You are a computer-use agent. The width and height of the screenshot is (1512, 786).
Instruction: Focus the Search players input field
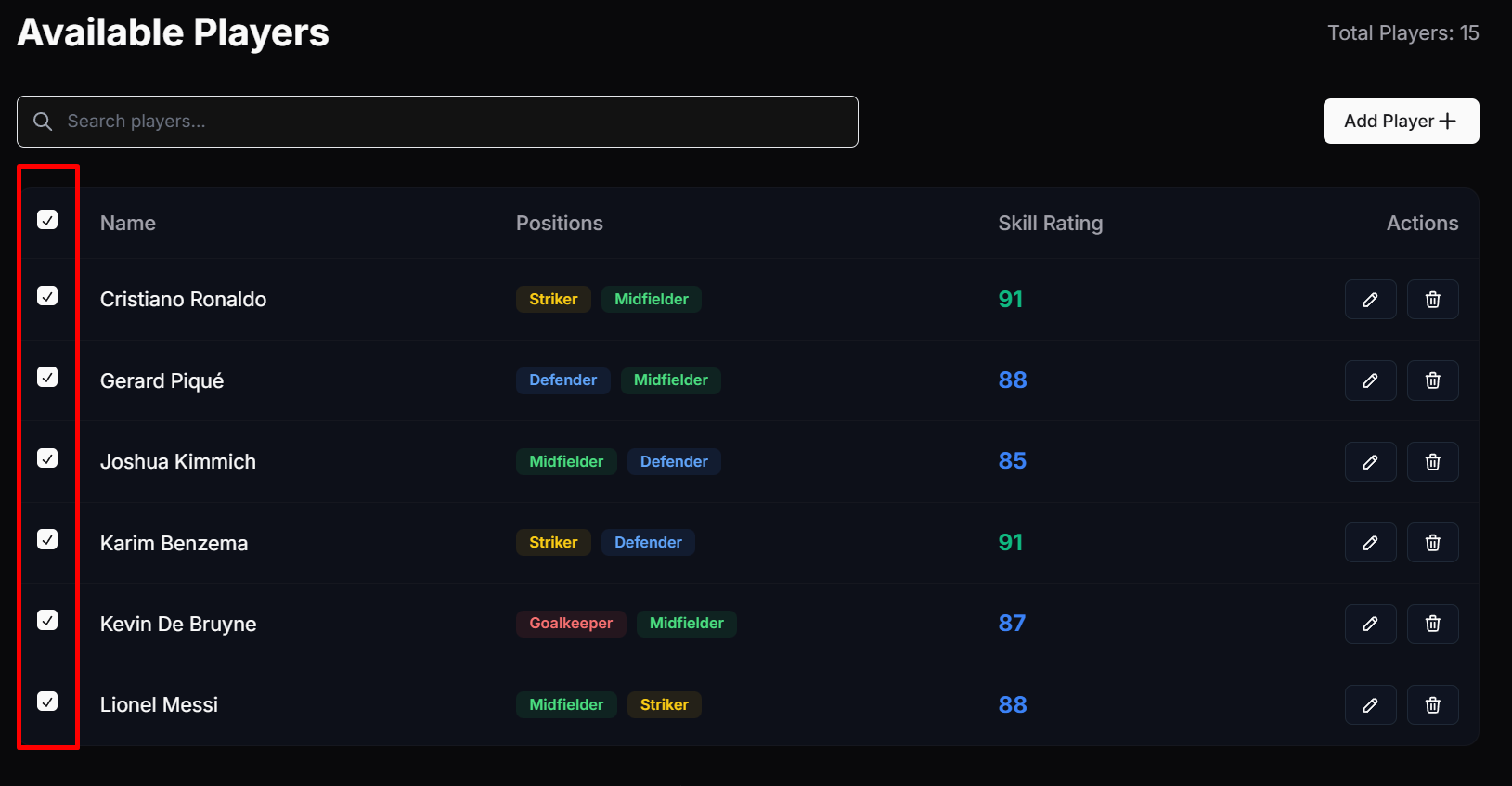click(437, 122)
